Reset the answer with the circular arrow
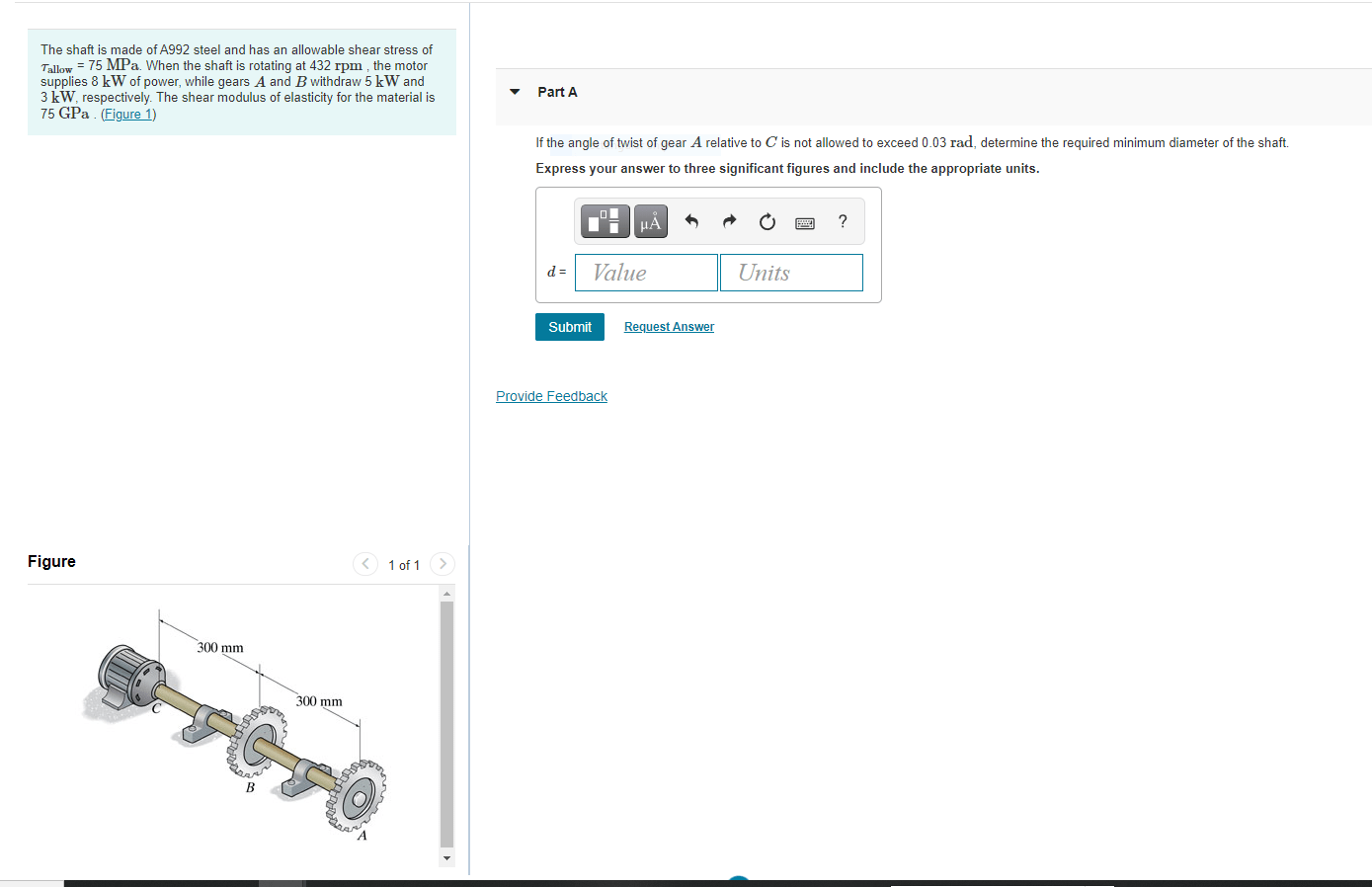The image size is (1372, 887). (767, 221)
